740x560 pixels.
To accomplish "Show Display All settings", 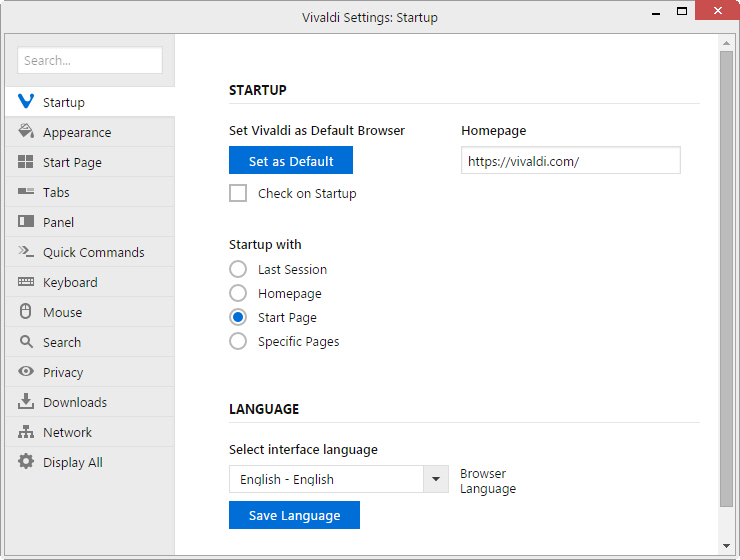I will (90, 462).
